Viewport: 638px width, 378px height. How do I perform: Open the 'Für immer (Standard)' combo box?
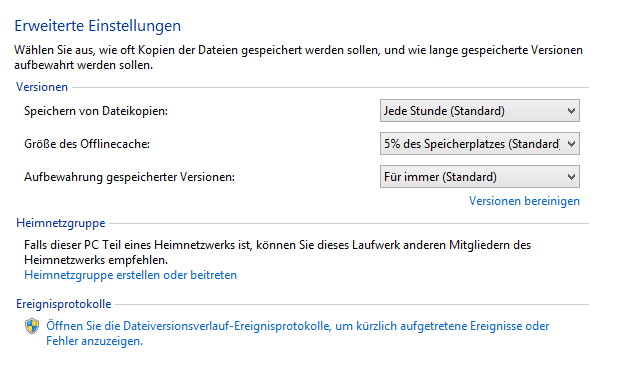click(480, 177)
